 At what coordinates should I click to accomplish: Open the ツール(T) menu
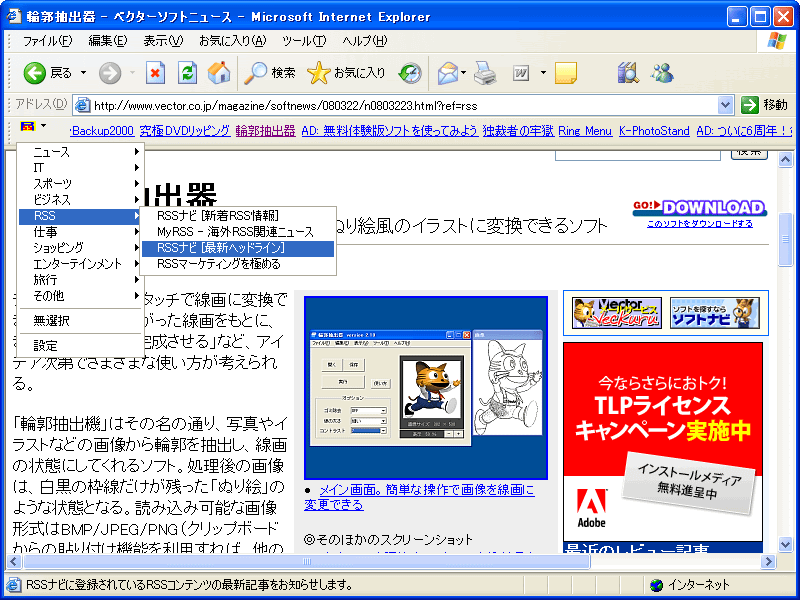[304, 41]
